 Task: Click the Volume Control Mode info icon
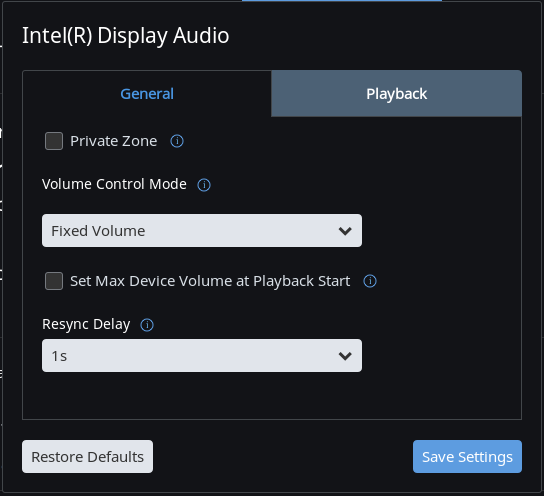click(x=204, y=185)
